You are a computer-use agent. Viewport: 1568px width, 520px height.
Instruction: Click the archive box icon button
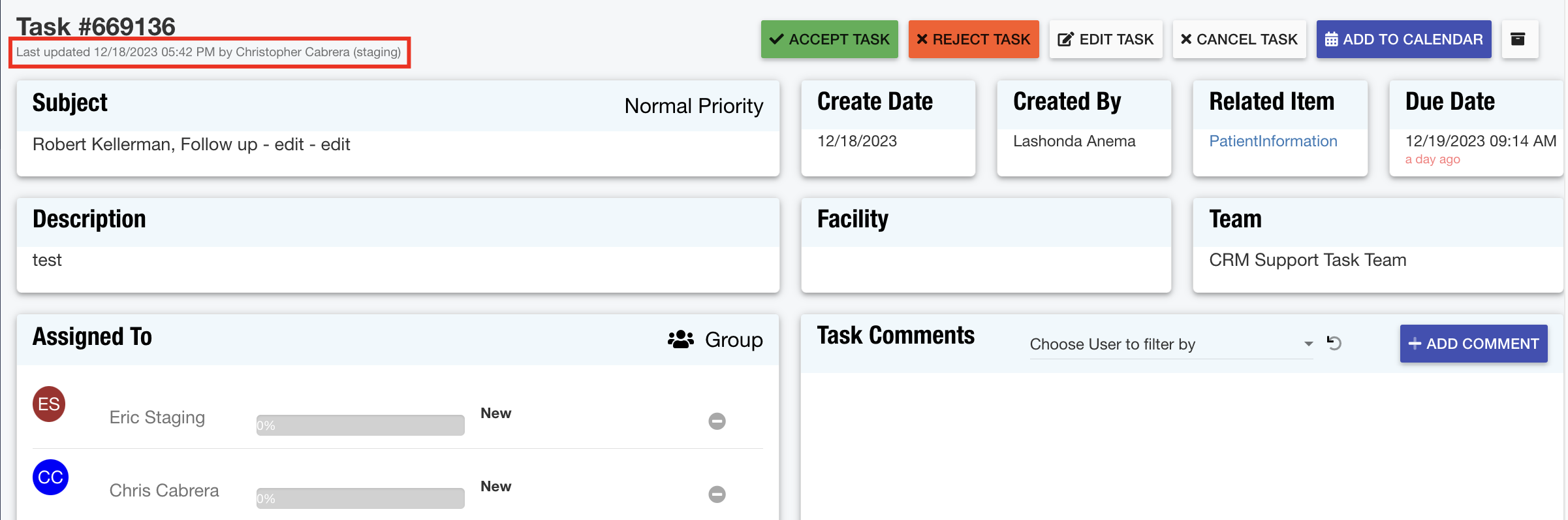[1518, 40]
